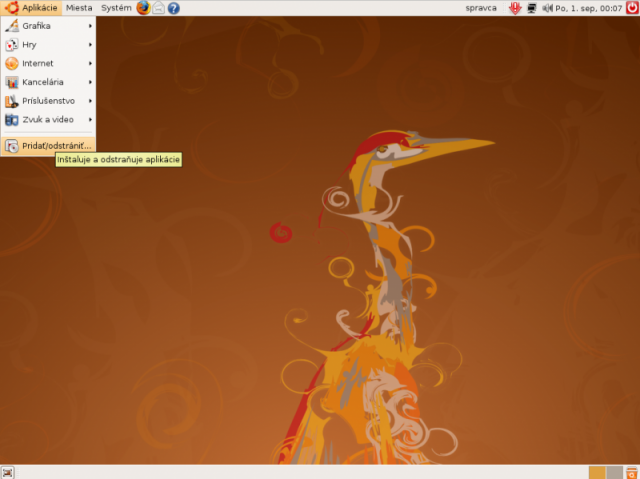Click the Zvuk a video film icon
Viewport: 640px width, 479px height.
coord(12,120)
